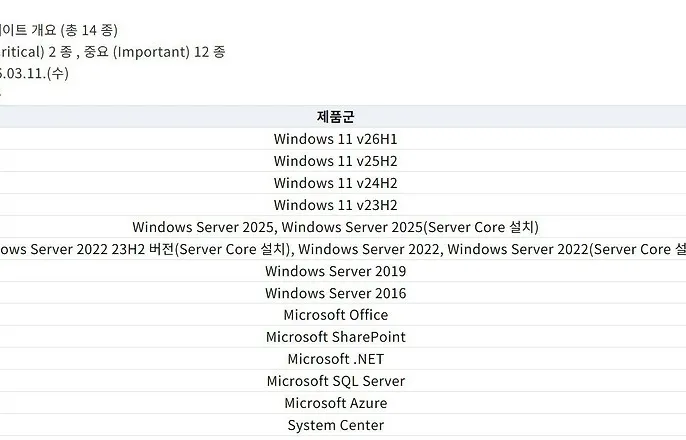
Task: Click the System Center row
Action: coord(336,425)
